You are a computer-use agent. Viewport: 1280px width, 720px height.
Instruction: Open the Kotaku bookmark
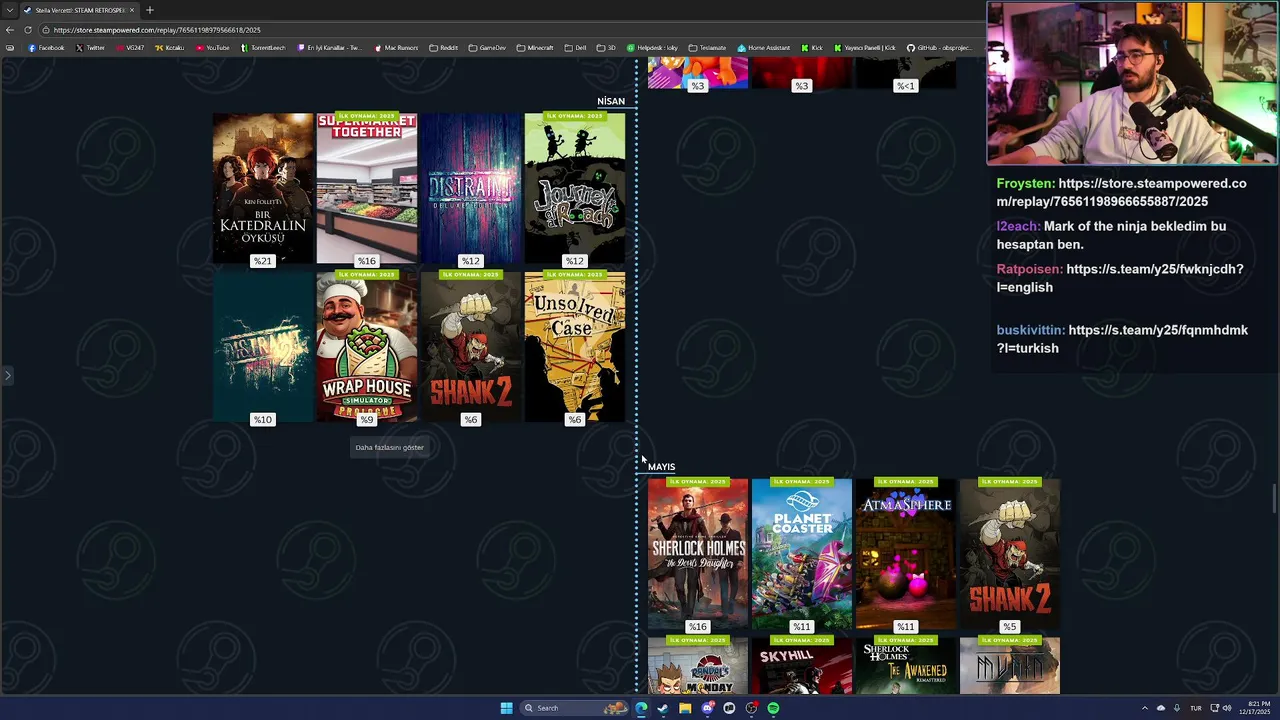pyautogui.click(x=170, y=48)
